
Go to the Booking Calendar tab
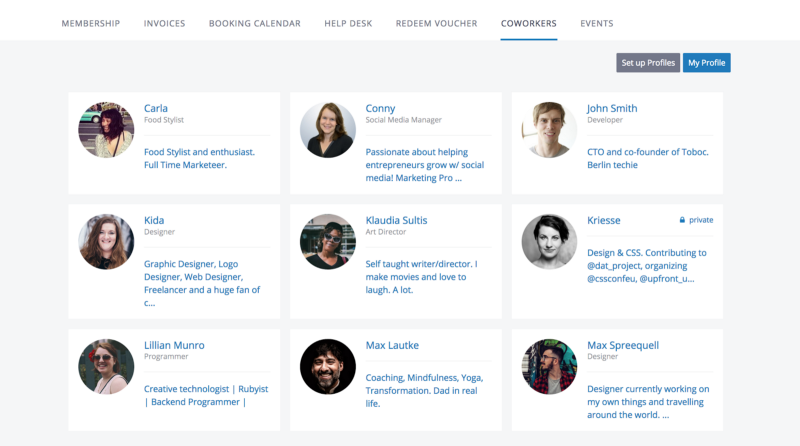point(255,23)
